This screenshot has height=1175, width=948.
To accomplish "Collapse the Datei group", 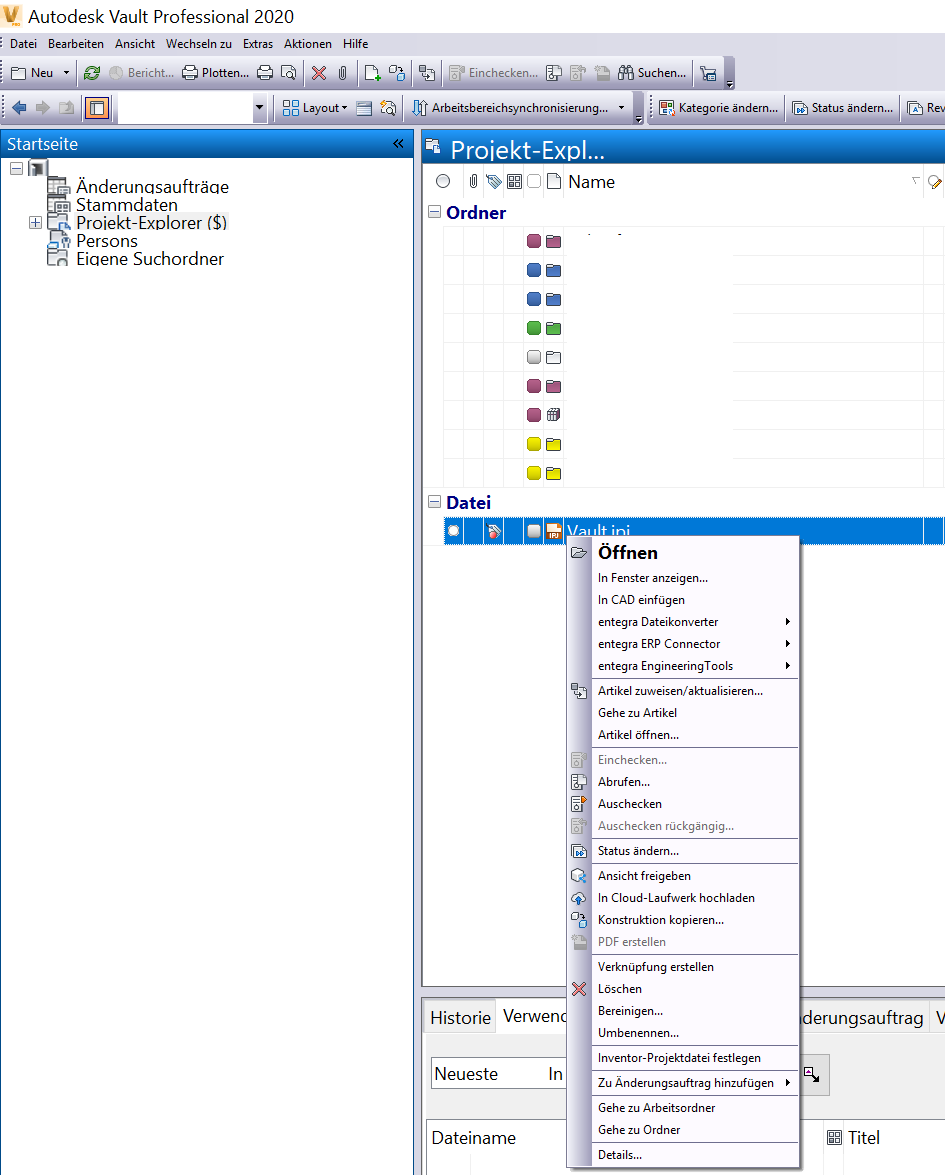I will click(x=435, y=502).
